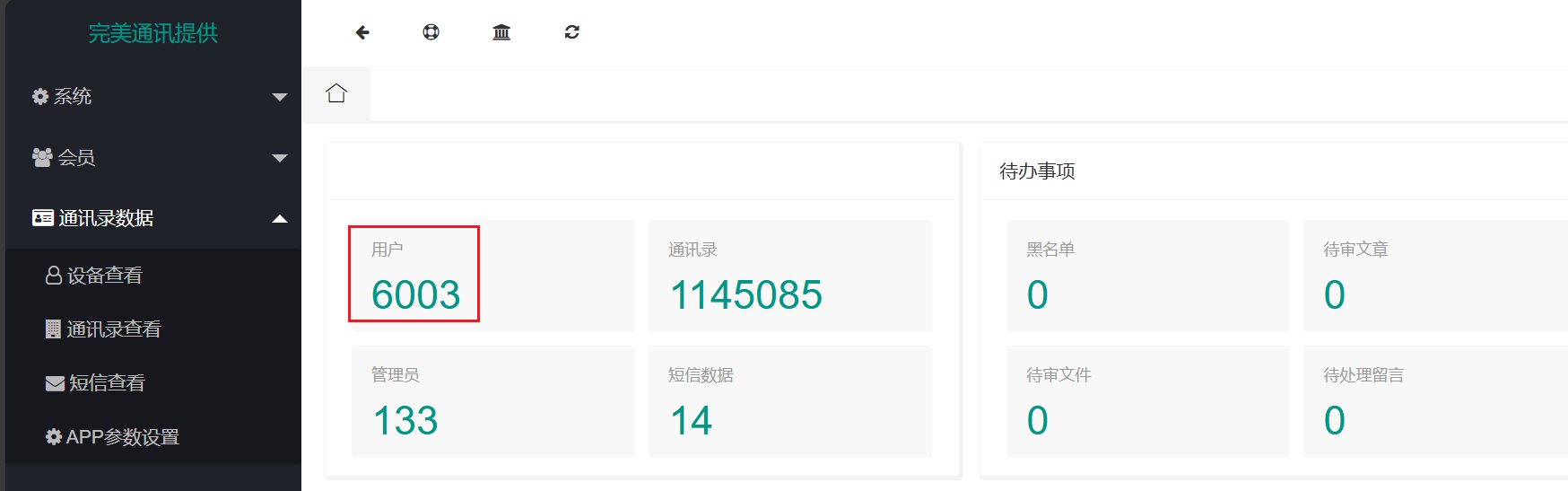Expand the 系统 menu arrow

point(279,97)
